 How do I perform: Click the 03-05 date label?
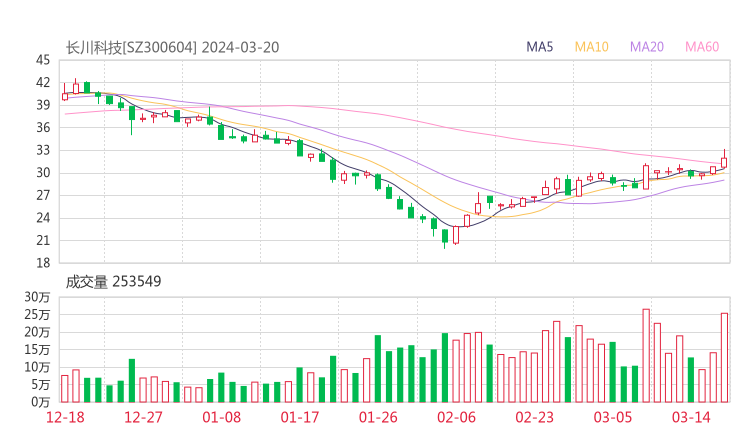613,417
